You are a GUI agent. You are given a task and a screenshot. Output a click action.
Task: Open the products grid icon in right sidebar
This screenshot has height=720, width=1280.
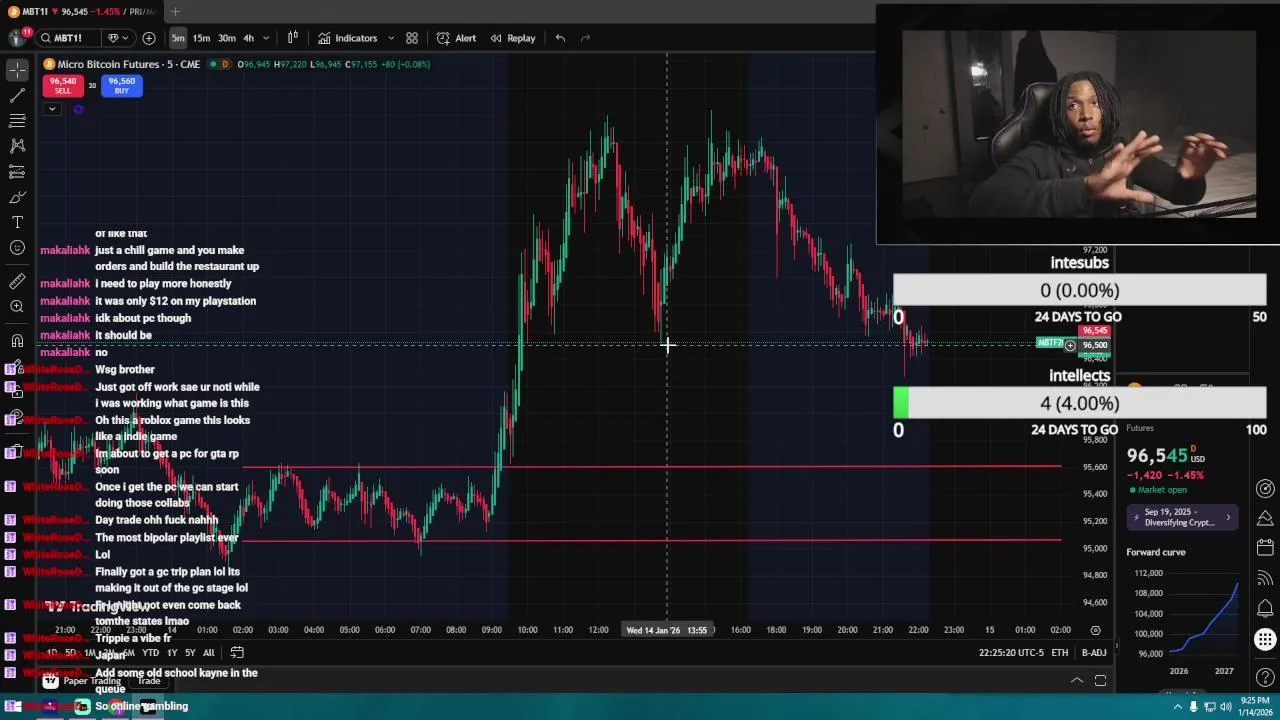(1265, 640)
